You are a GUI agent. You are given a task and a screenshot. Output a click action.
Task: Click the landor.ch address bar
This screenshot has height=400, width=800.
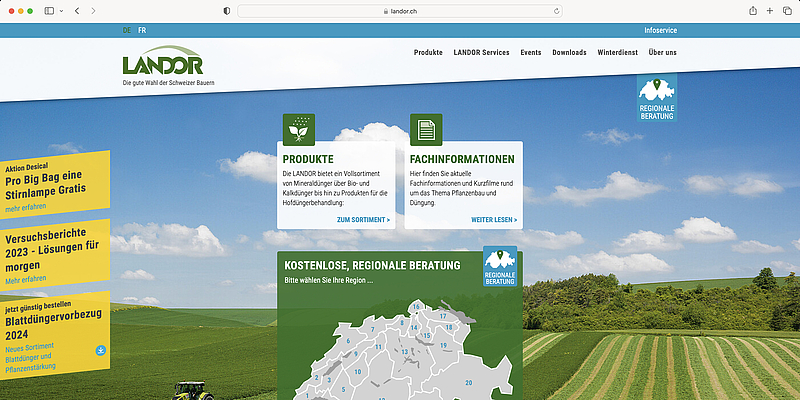[x=400, y=10]
